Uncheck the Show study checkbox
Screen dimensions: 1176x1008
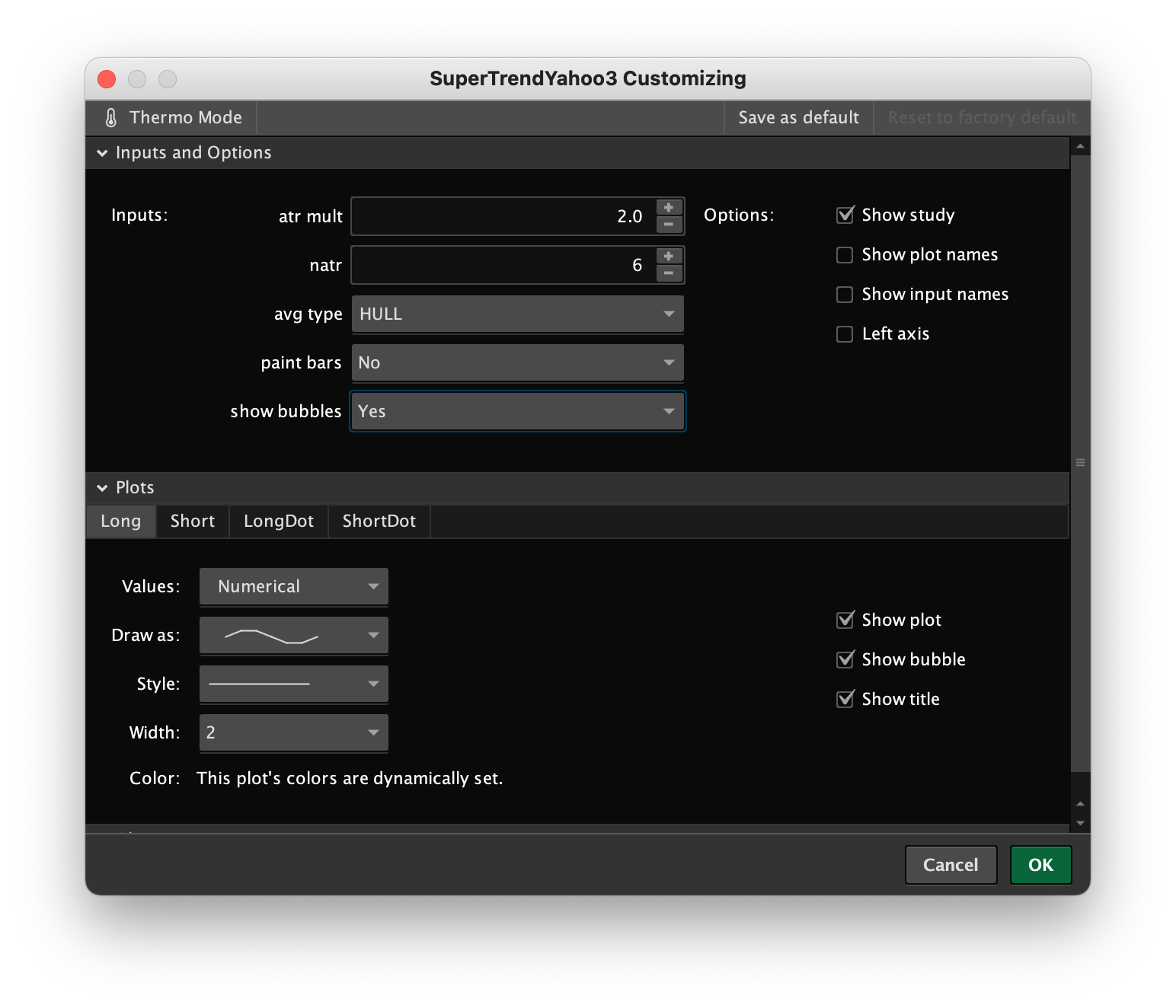(x=845, y=215)
